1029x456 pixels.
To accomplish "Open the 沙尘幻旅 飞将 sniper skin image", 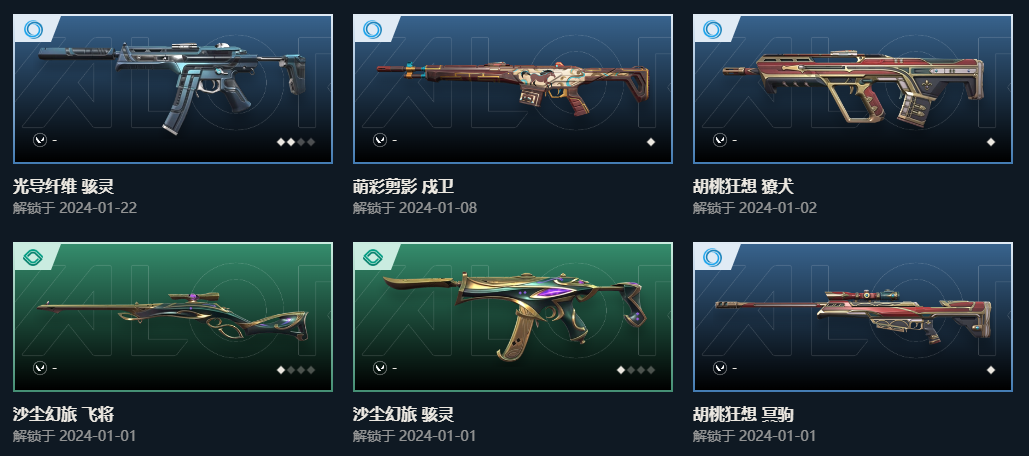I will [x=173, y=317].
